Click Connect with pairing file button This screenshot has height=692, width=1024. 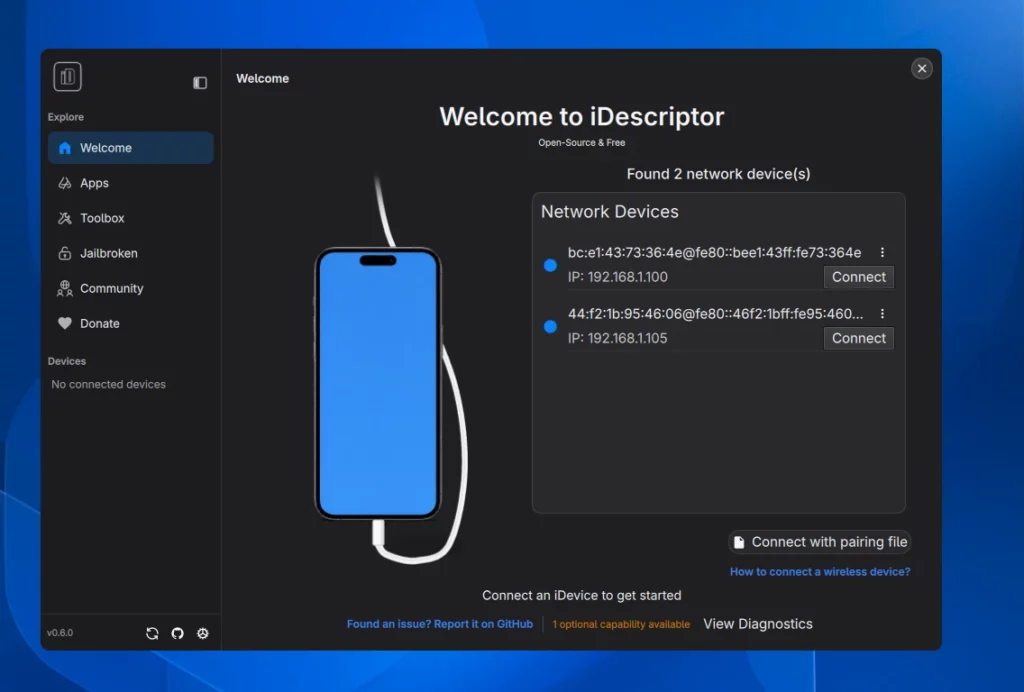pyautogui.click(x=820, y=542)
